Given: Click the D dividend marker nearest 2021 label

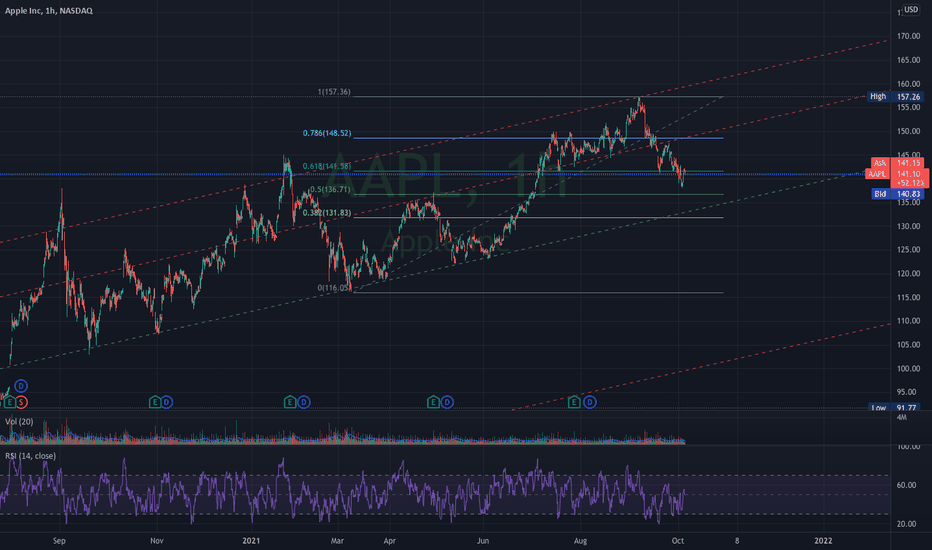Looking at the screenshot, I should click(x=303, y=403).
